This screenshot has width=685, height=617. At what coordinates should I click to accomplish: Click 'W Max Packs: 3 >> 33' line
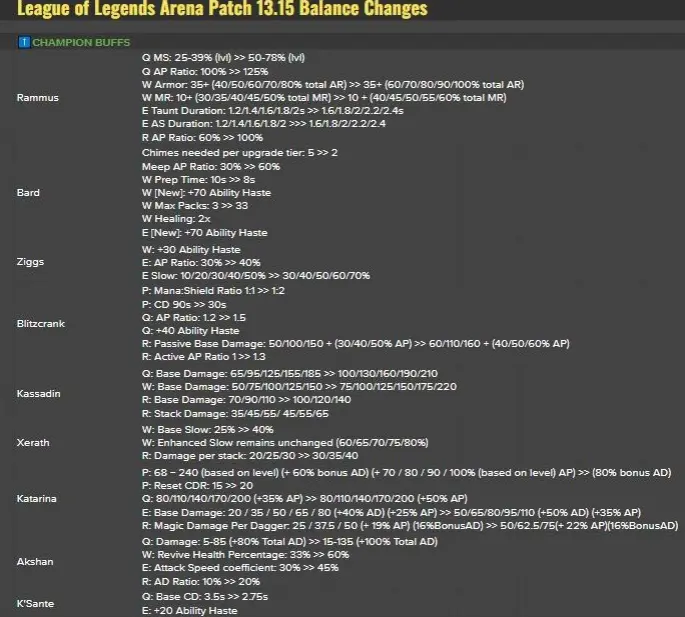[195, 206]
